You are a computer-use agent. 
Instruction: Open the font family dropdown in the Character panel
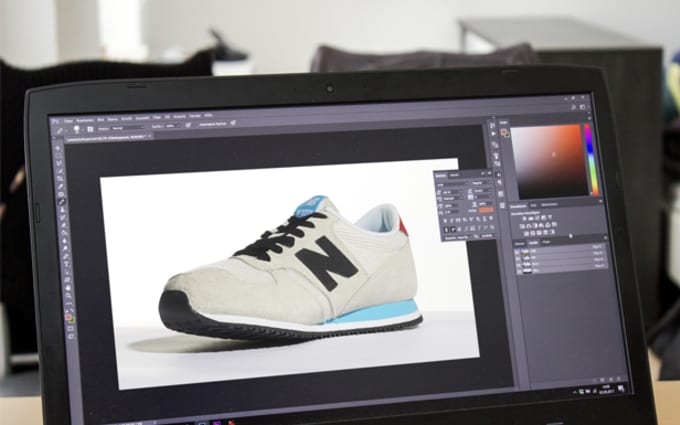[453, 184]
